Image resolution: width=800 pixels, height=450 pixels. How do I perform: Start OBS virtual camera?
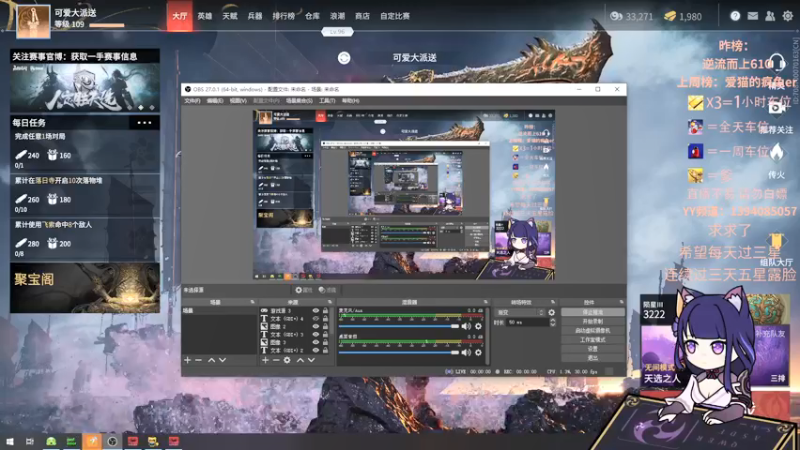592,331
